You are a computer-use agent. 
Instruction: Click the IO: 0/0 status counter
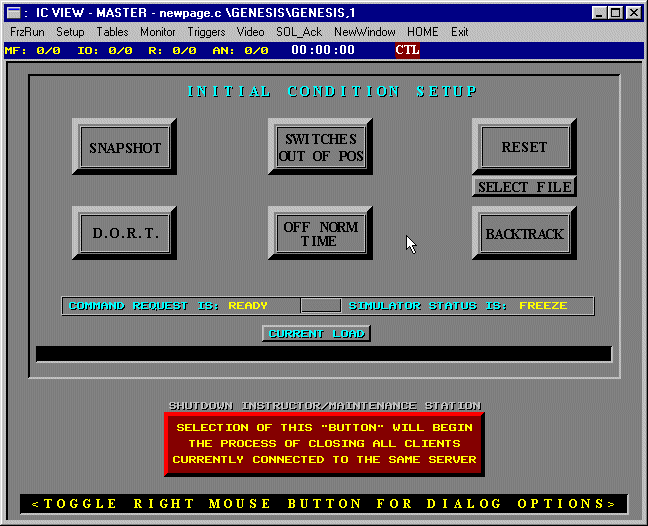click(x=105, y=50)
